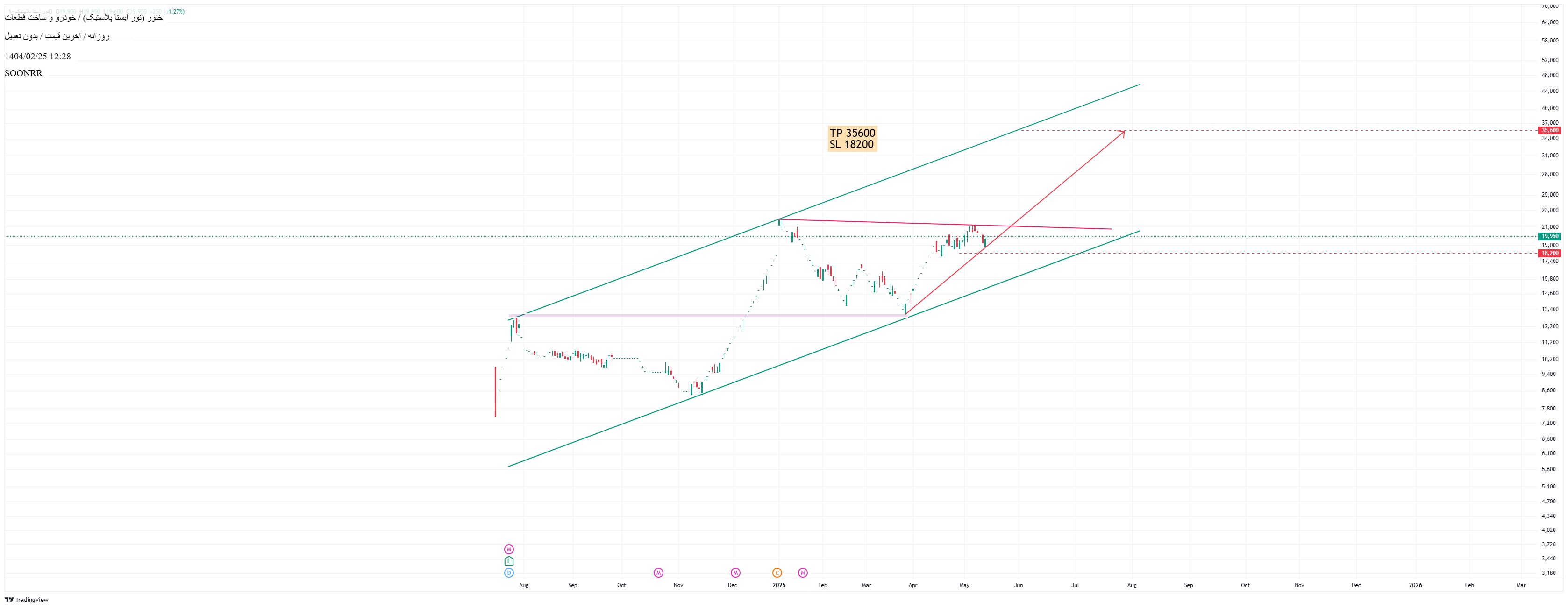Click the blue D dividend marker

[x=509, y=573]
